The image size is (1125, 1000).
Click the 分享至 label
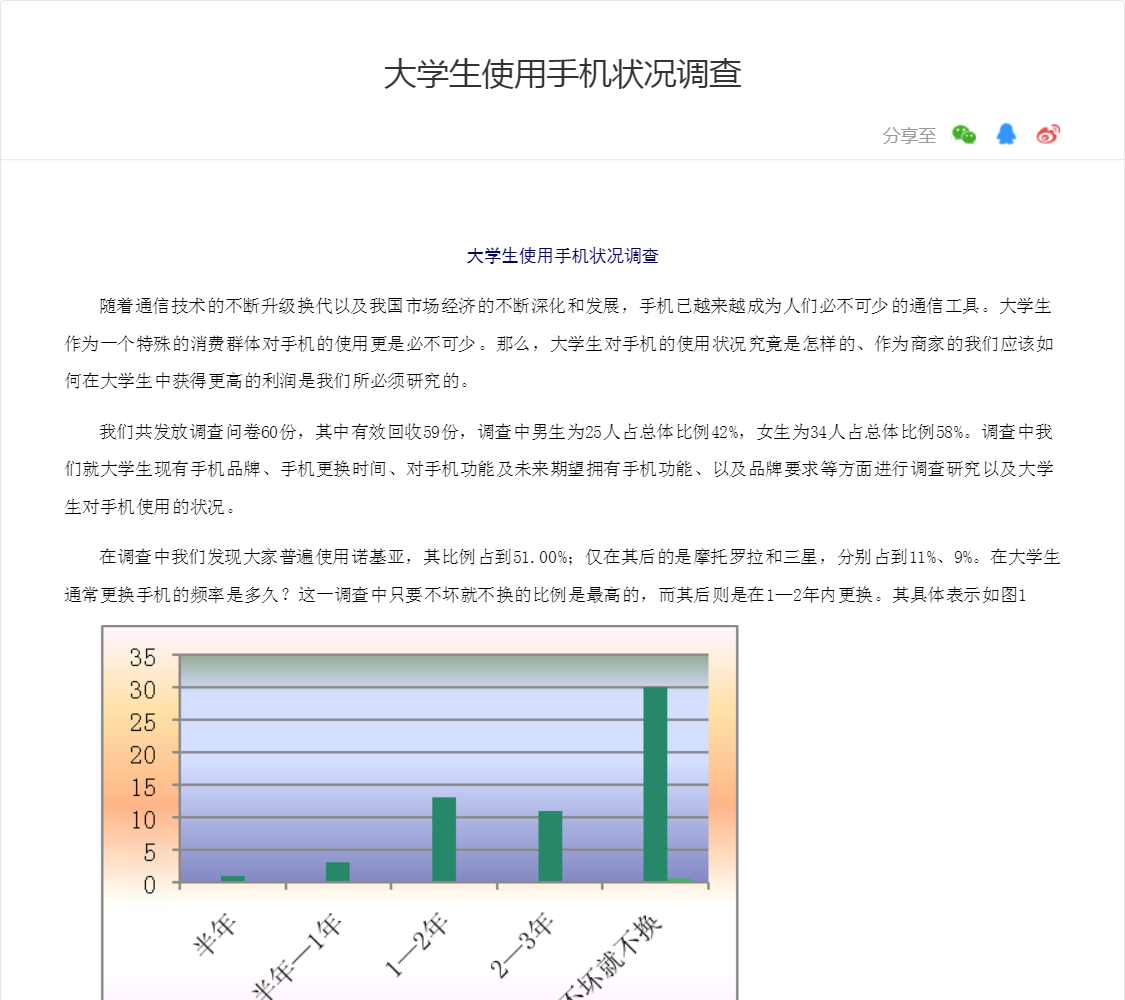pos(909,136)
